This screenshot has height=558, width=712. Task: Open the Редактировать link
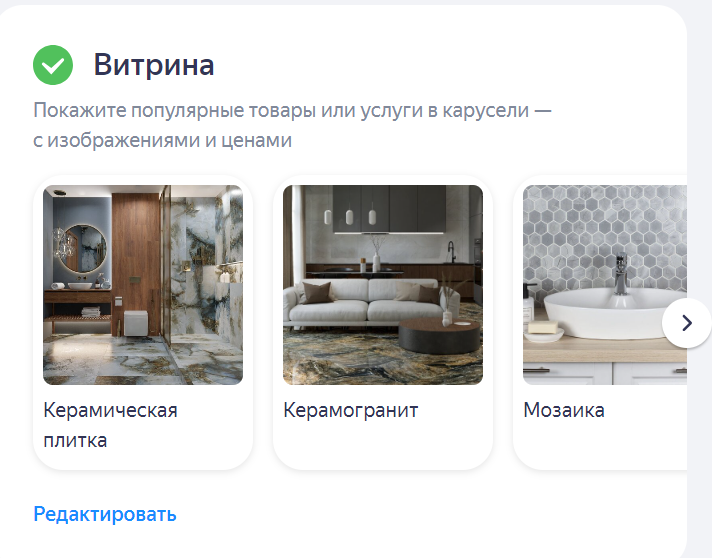point(105,514)
